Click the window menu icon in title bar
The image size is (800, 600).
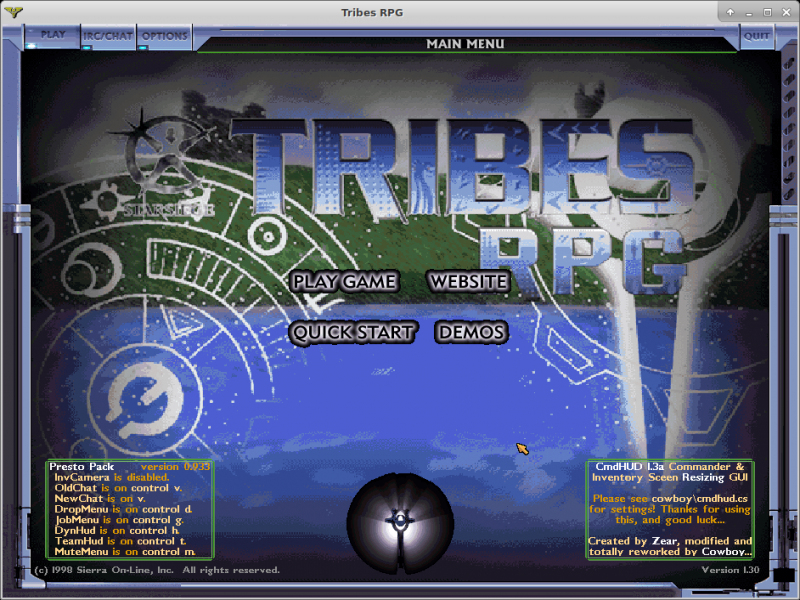[x=14, y=11]
